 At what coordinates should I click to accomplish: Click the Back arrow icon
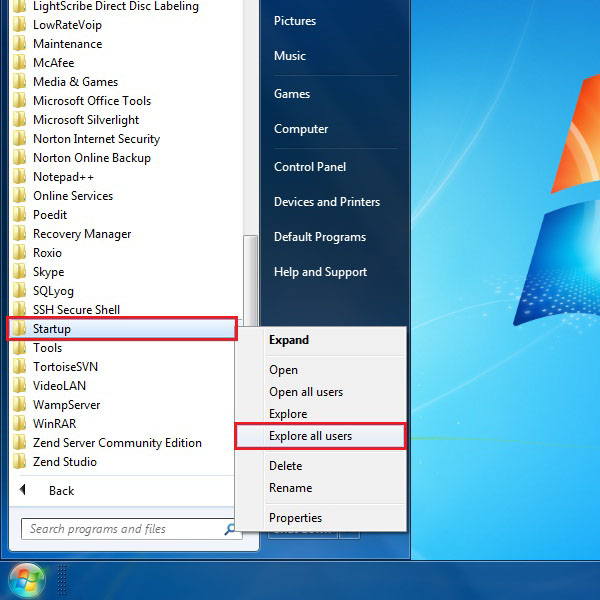(x=23, y=489)
